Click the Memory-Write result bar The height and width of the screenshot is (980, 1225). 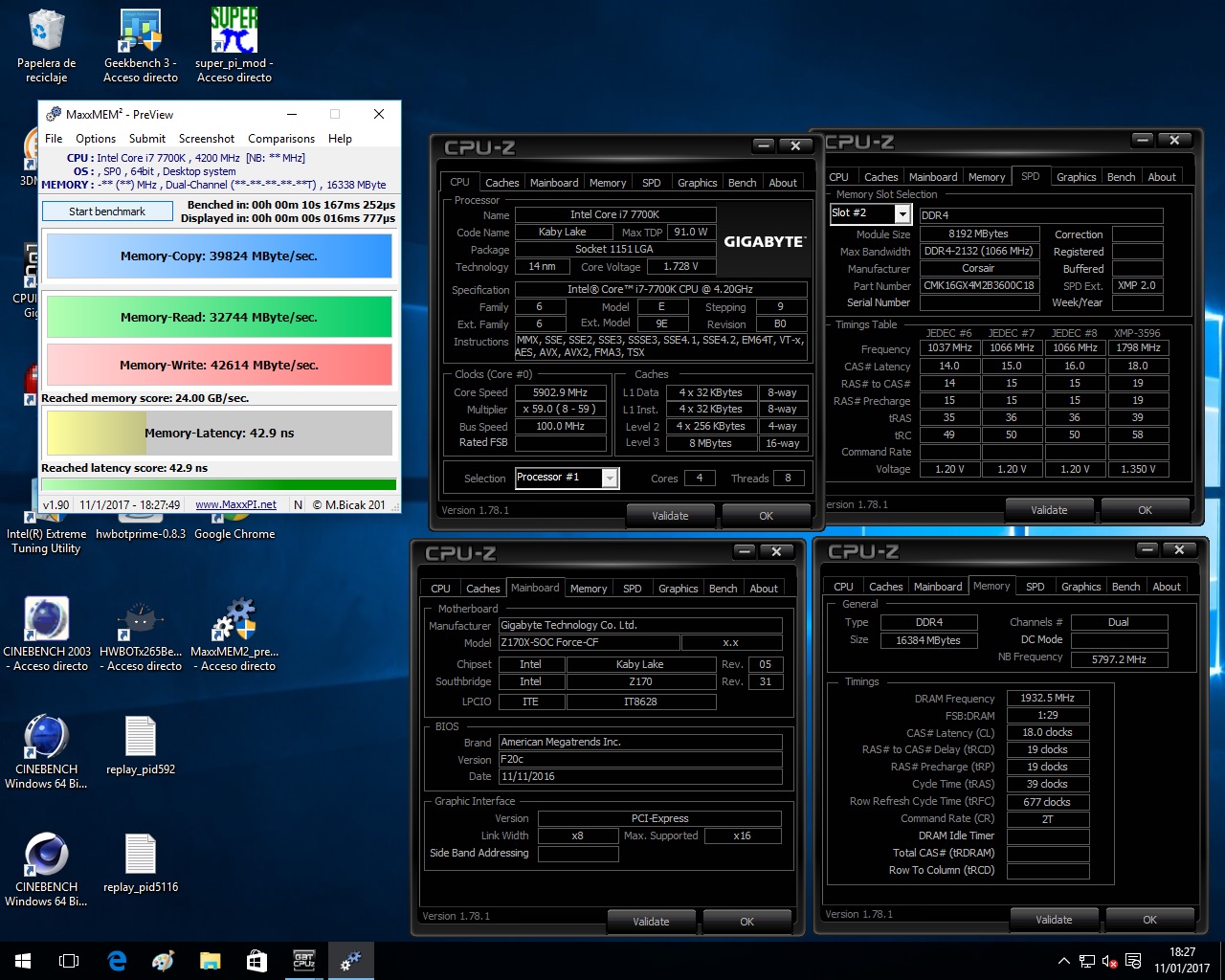coord(219,365)
